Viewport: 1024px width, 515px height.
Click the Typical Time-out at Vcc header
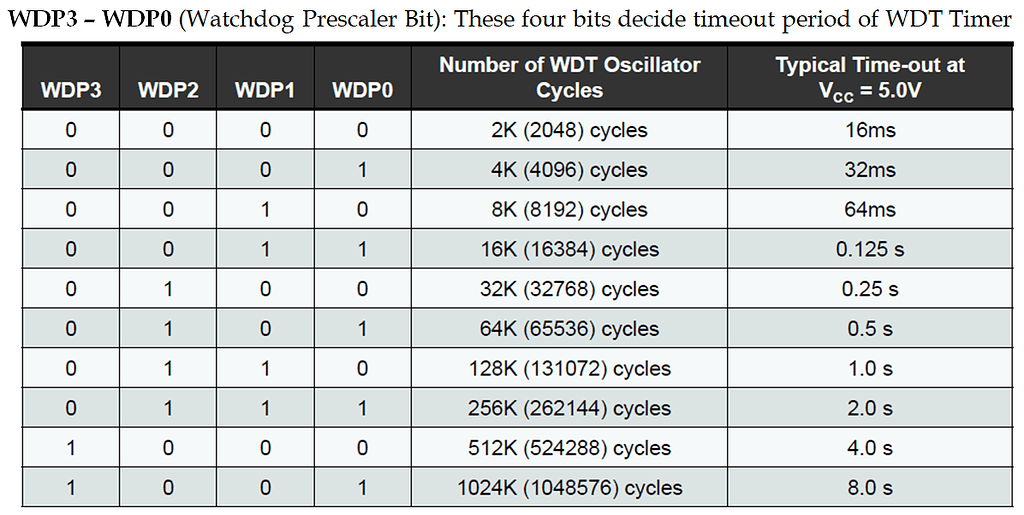coord(870,78)
